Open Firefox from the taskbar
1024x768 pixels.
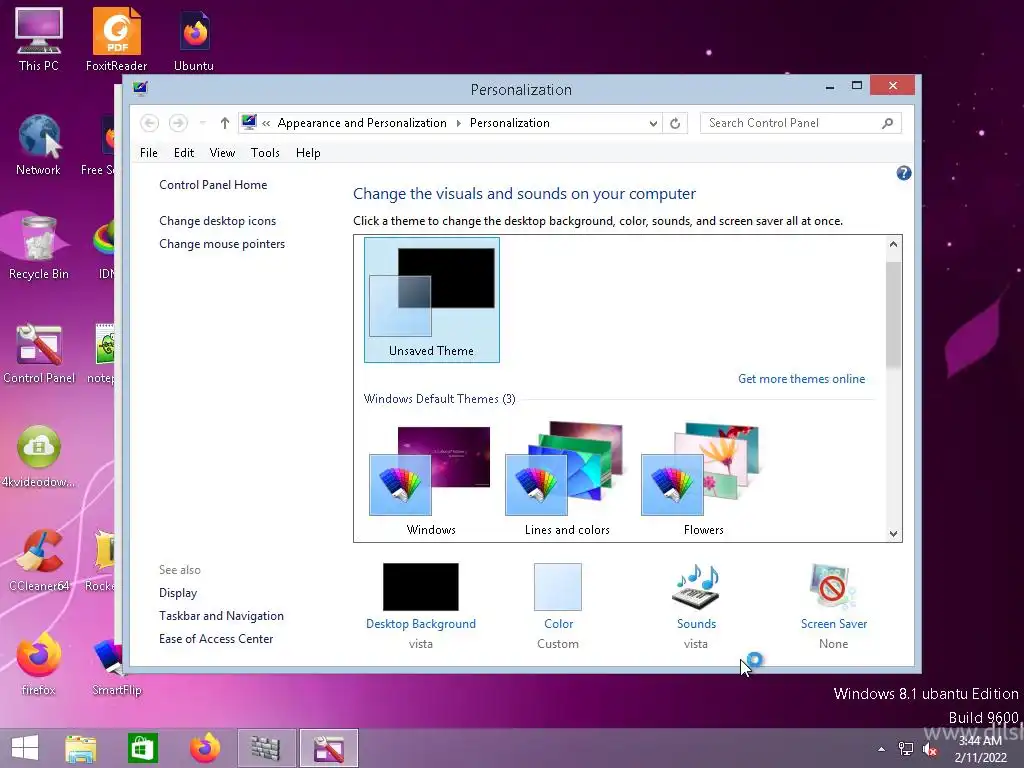204,748
